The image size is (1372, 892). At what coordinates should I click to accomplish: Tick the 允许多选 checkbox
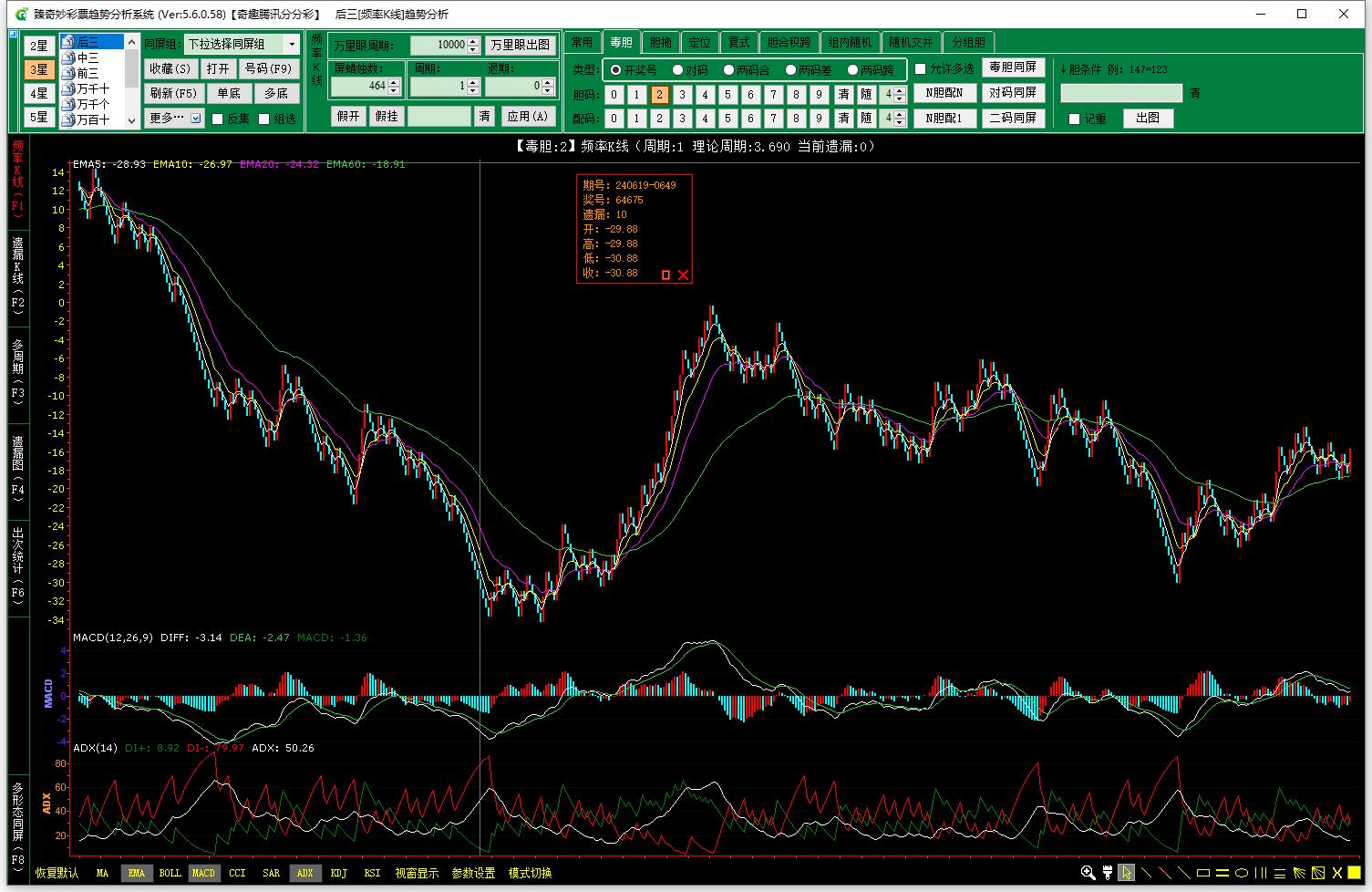tap(920, 69)
